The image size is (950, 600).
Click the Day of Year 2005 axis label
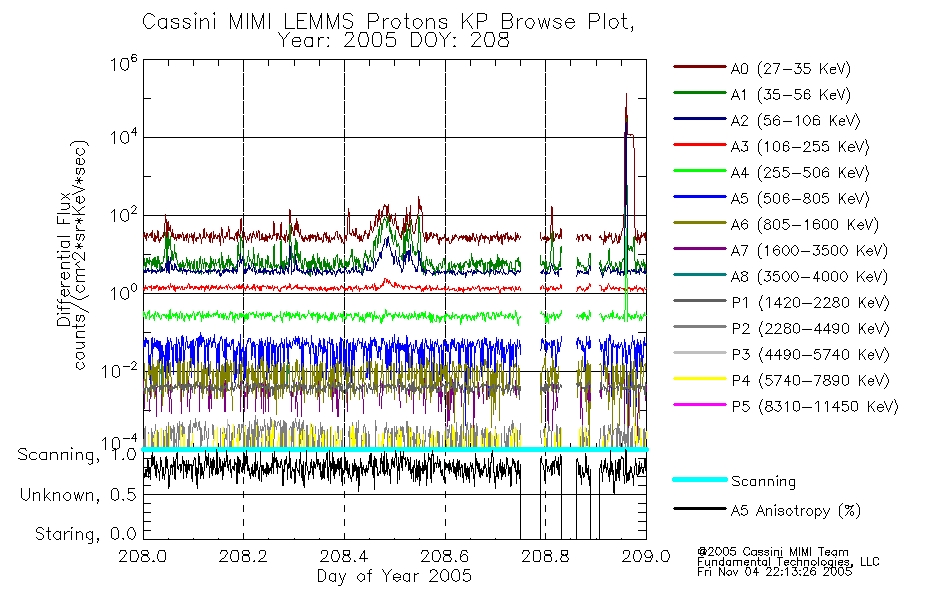click(394, 576)
